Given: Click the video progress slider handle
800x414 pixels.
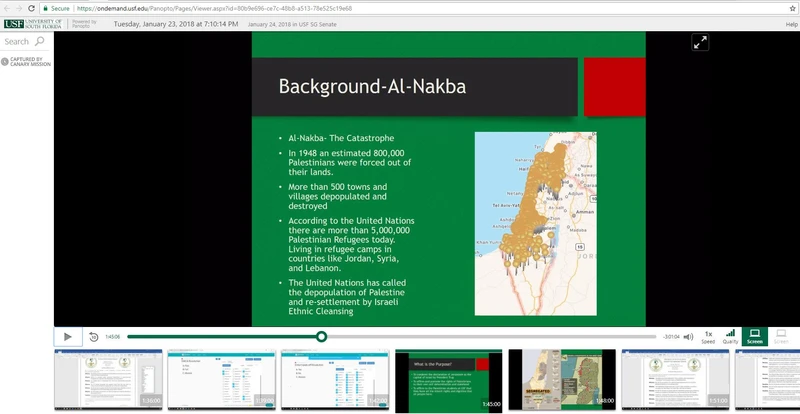Looking at the screenshot, I should 321,337.
